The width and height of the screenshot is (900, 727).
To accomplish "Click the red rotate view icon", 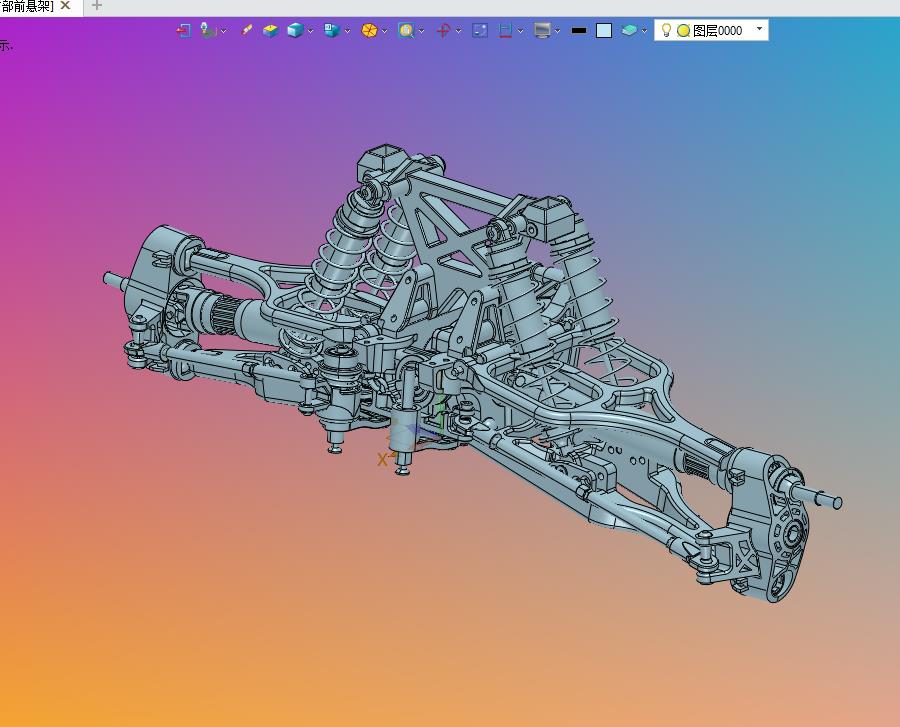I will pyautogui.click(x=443, y=30).
